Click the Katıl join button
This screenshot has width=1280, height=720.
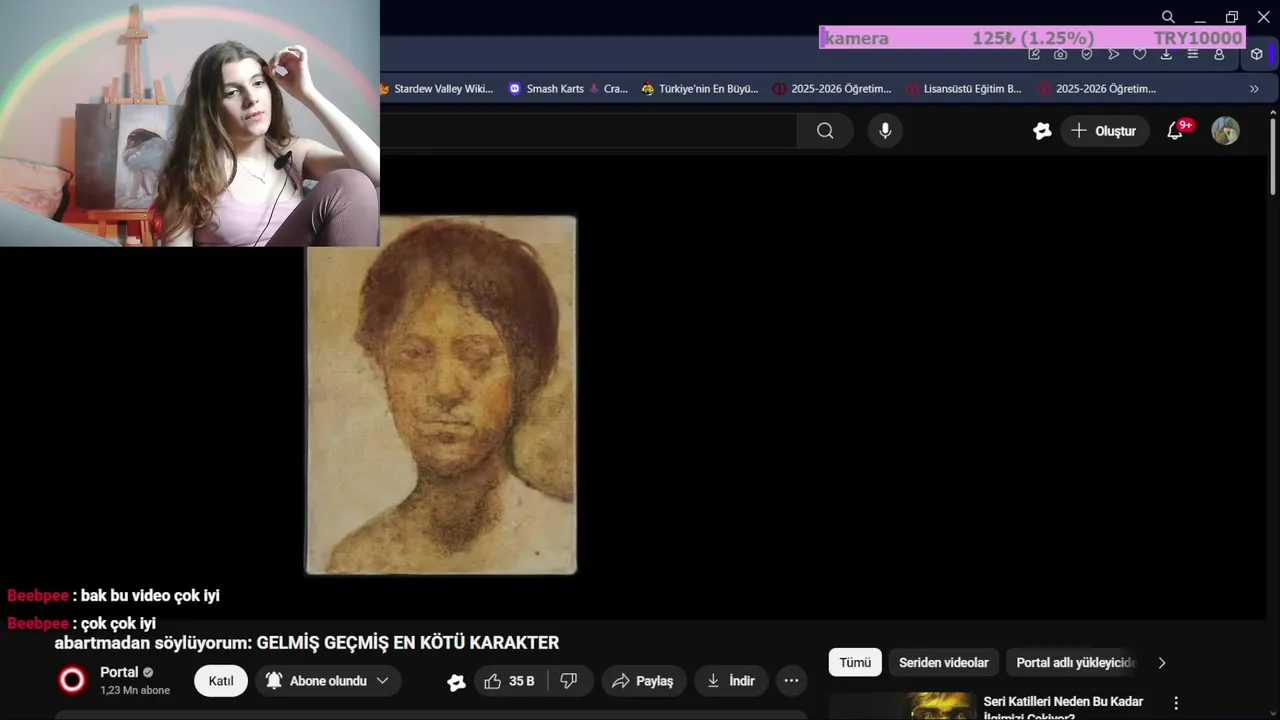click(x=221, y=681)
